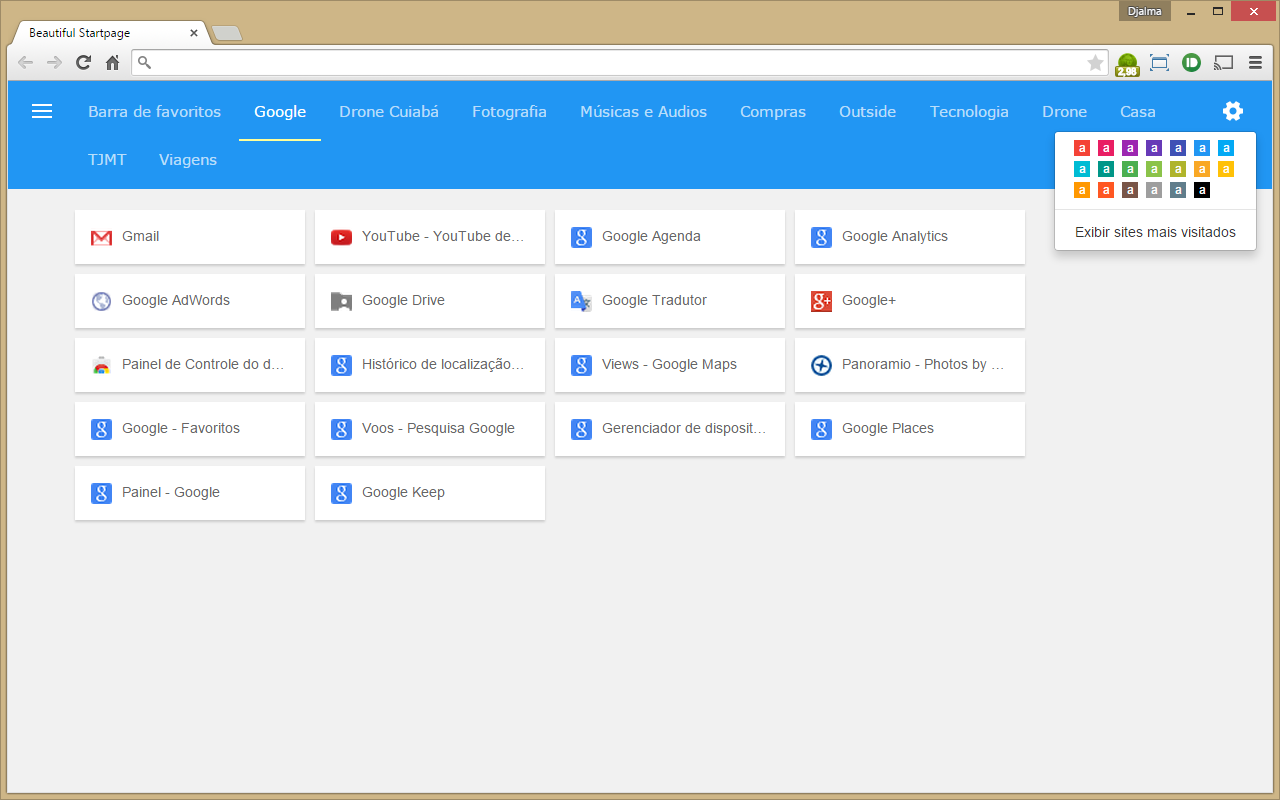Image resolution: width=1280 pixels, height=800 pixels.
Task: Open the Google Places bookmark
Action: (910, 429)
